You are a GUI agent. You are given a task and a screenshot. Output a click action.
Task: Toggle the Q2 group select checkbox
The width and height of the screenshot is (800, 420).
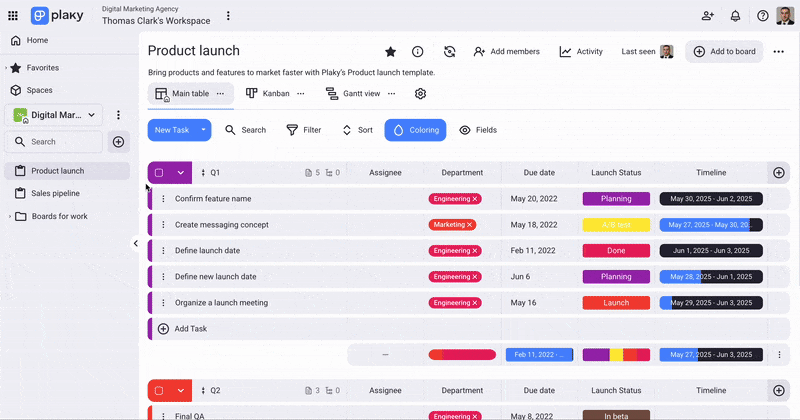(x=159, y=391)
